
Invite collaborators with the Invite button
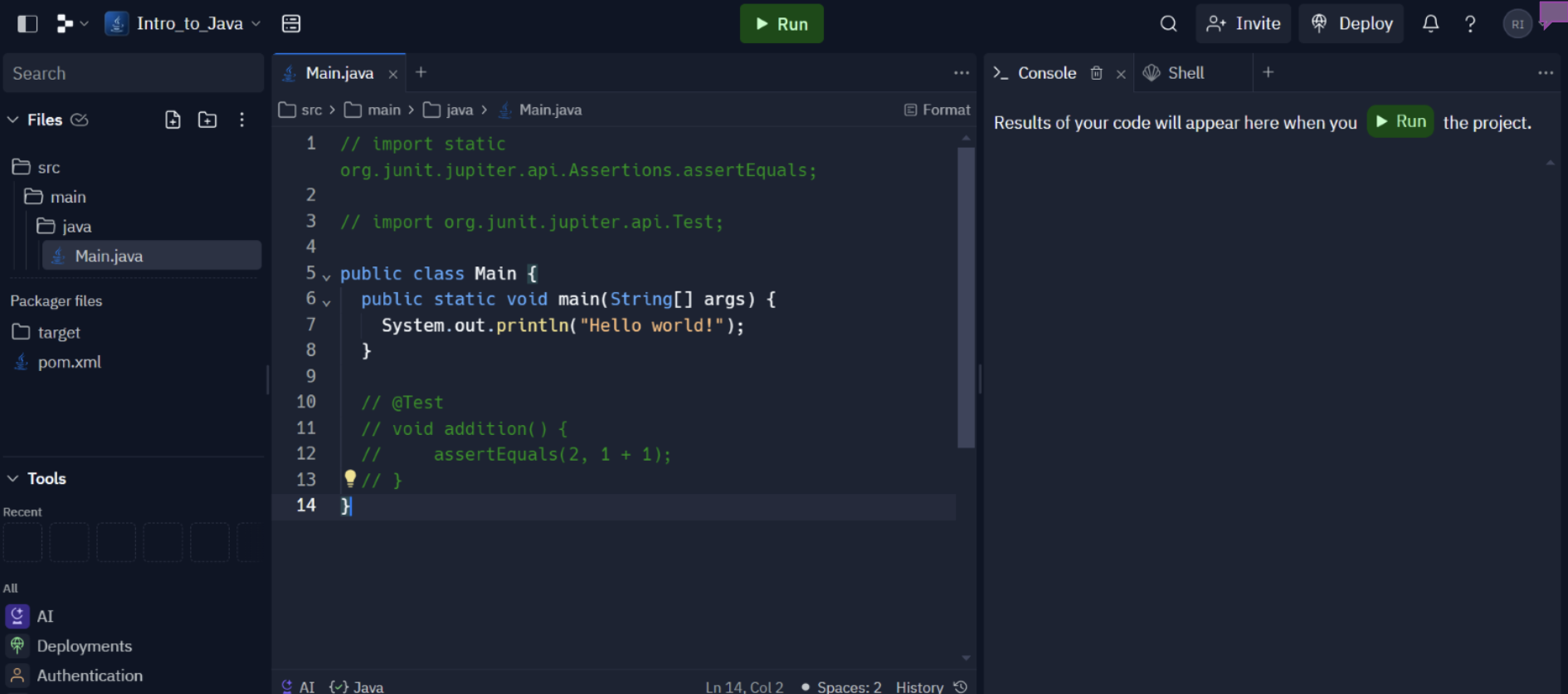click(x=1243, y=23)
